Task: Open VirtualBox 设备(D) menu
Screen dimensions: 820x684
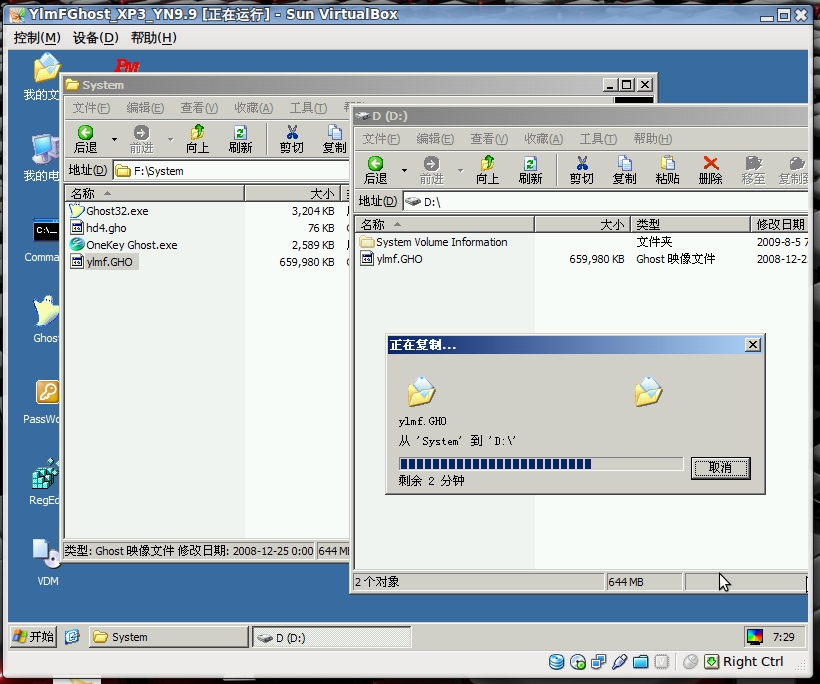Action: pyautogui.click(x=96, y=38)
